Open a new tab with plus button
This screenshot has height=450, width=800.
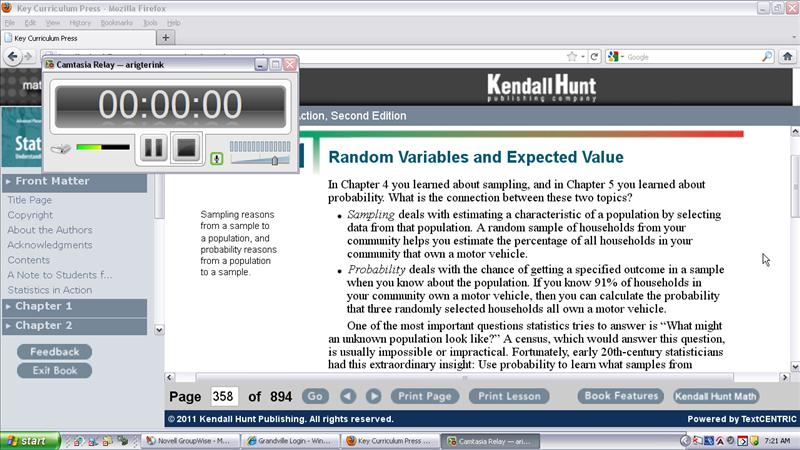click(165, 37)
